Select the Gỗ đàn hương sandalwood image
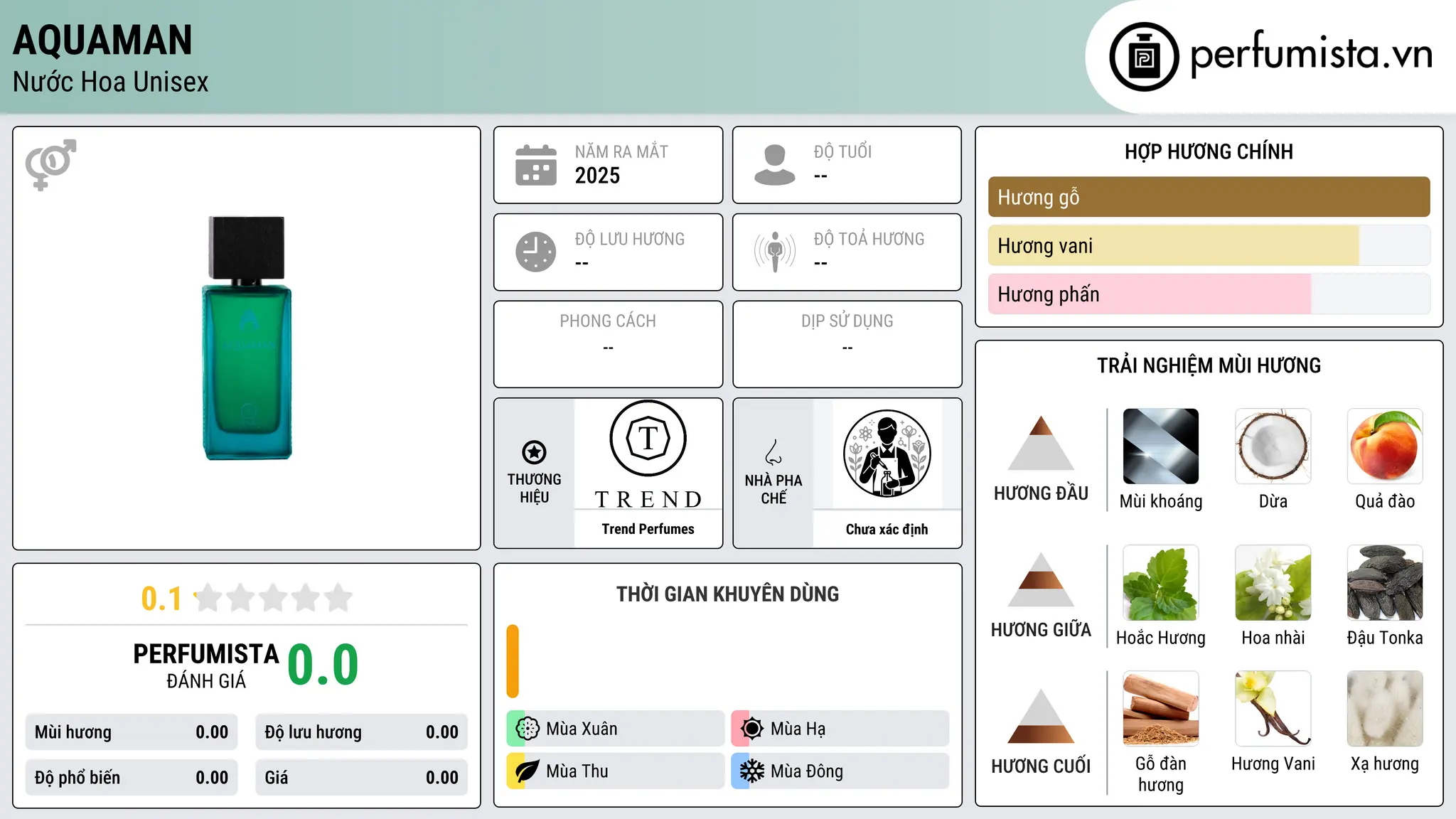 click(x=1160, y=709)
